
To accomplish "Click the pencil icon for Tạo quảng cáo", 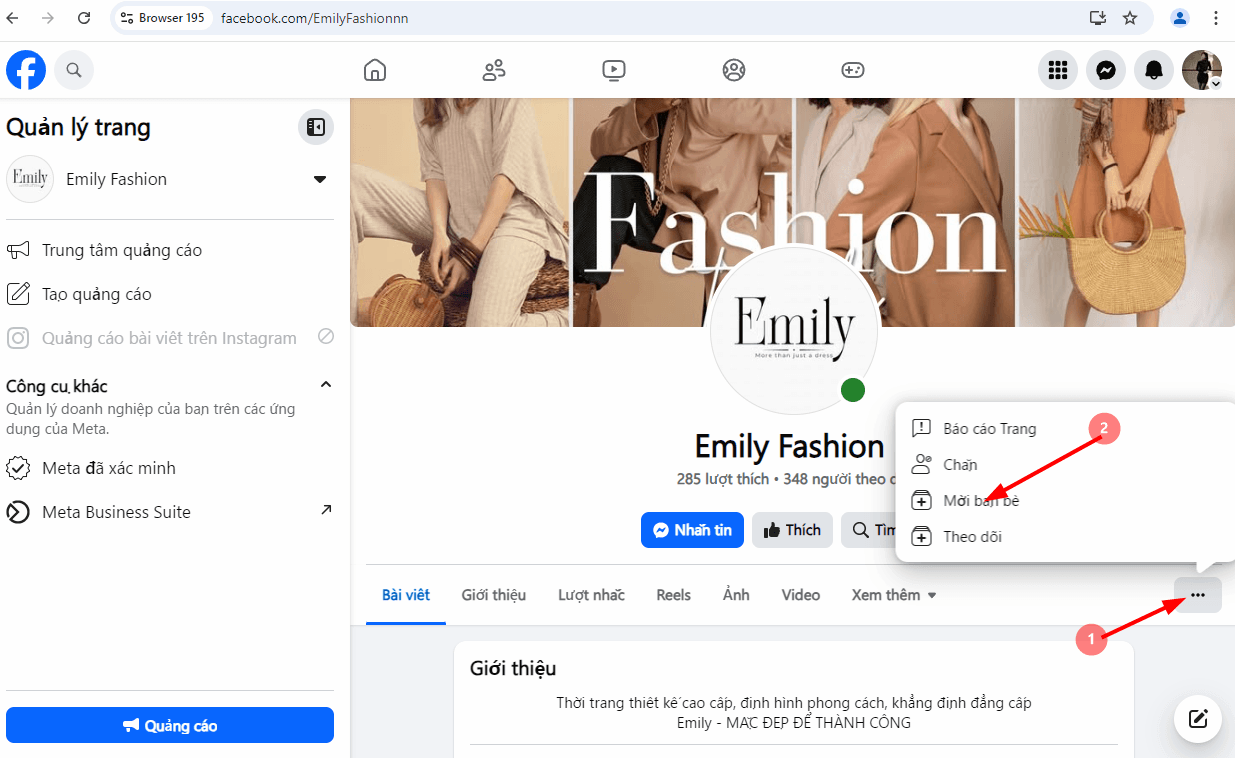I will (18, 294).
